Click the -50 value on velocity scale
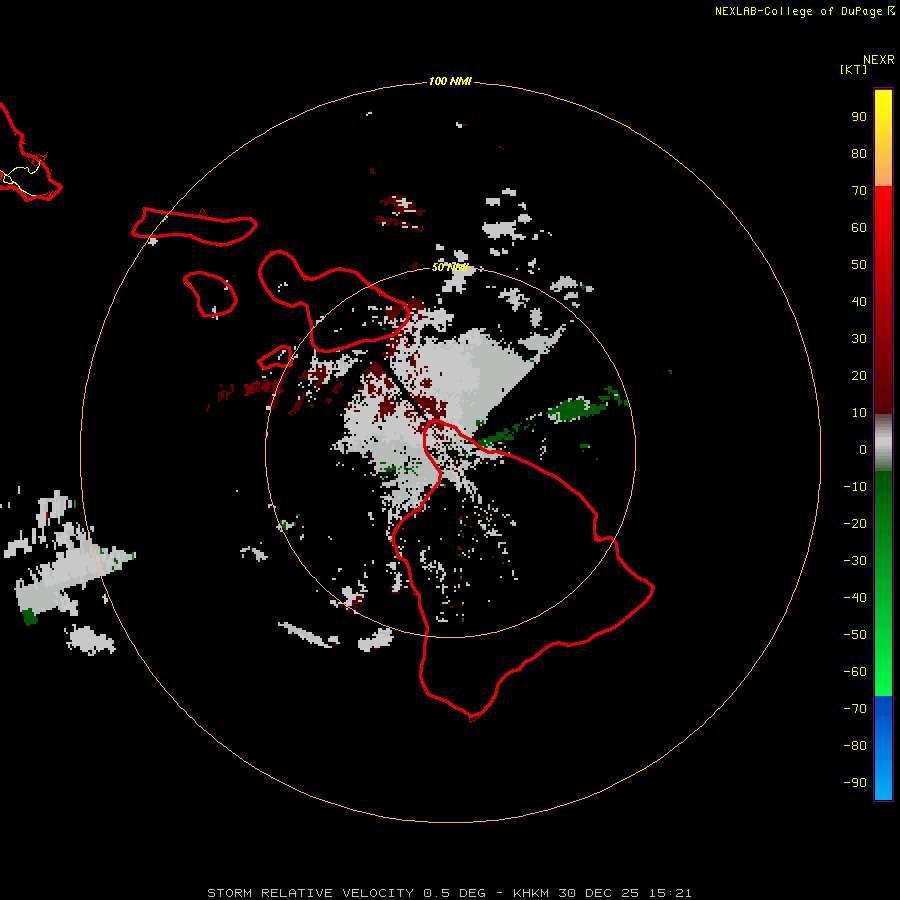 [855, 635]
